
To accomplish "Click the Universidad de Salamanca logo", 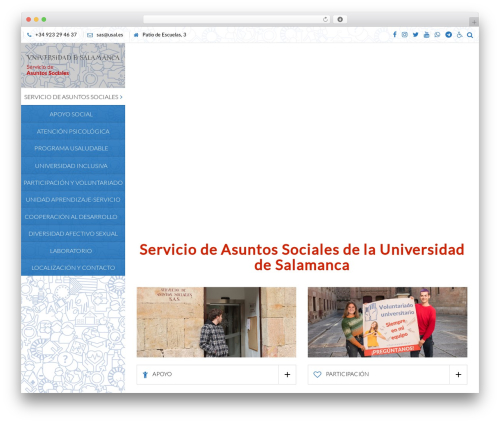I will point(73,65).
